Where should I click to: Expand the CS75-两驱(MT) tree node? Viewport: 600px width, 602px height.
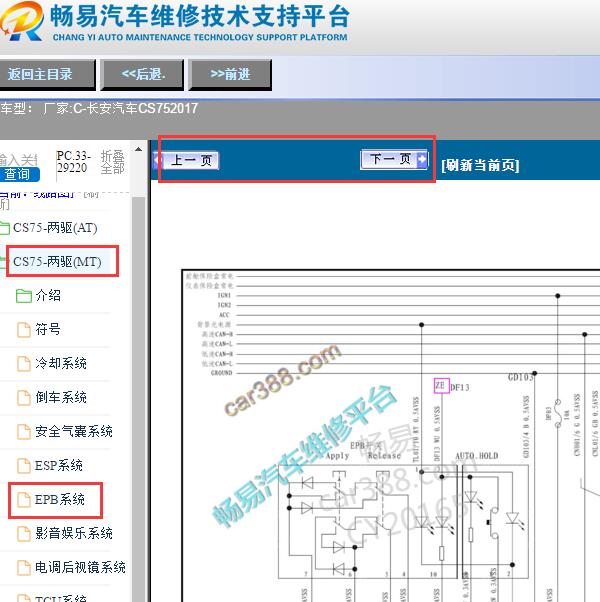(64, 262)
